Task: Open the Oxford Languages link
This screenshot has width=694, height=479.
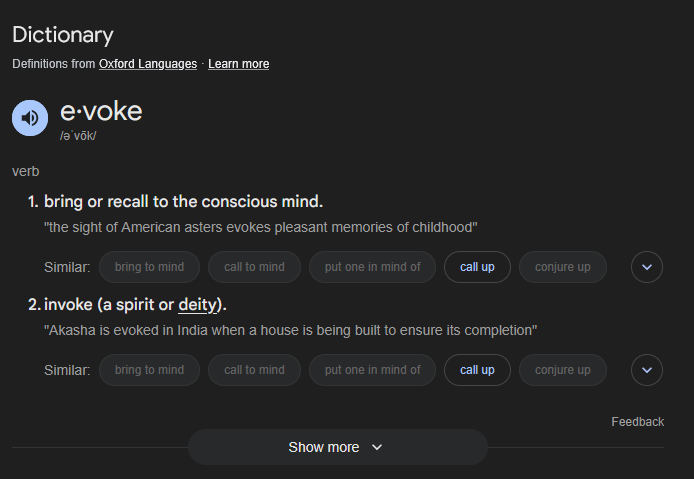Action: point(148,64)
